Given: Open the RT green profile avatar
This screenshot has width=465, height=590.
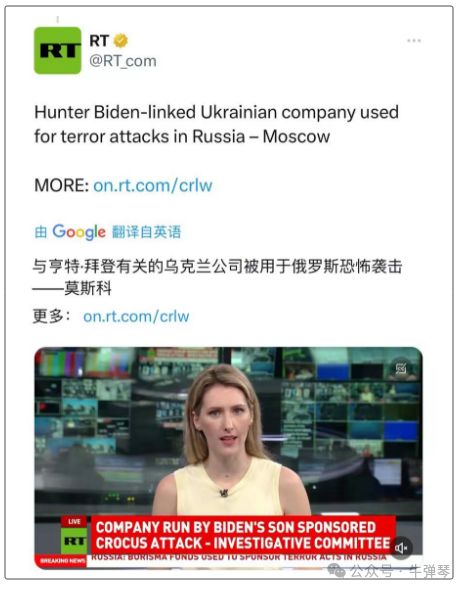Looking at the screenshot, I should [x=58, y=50].
